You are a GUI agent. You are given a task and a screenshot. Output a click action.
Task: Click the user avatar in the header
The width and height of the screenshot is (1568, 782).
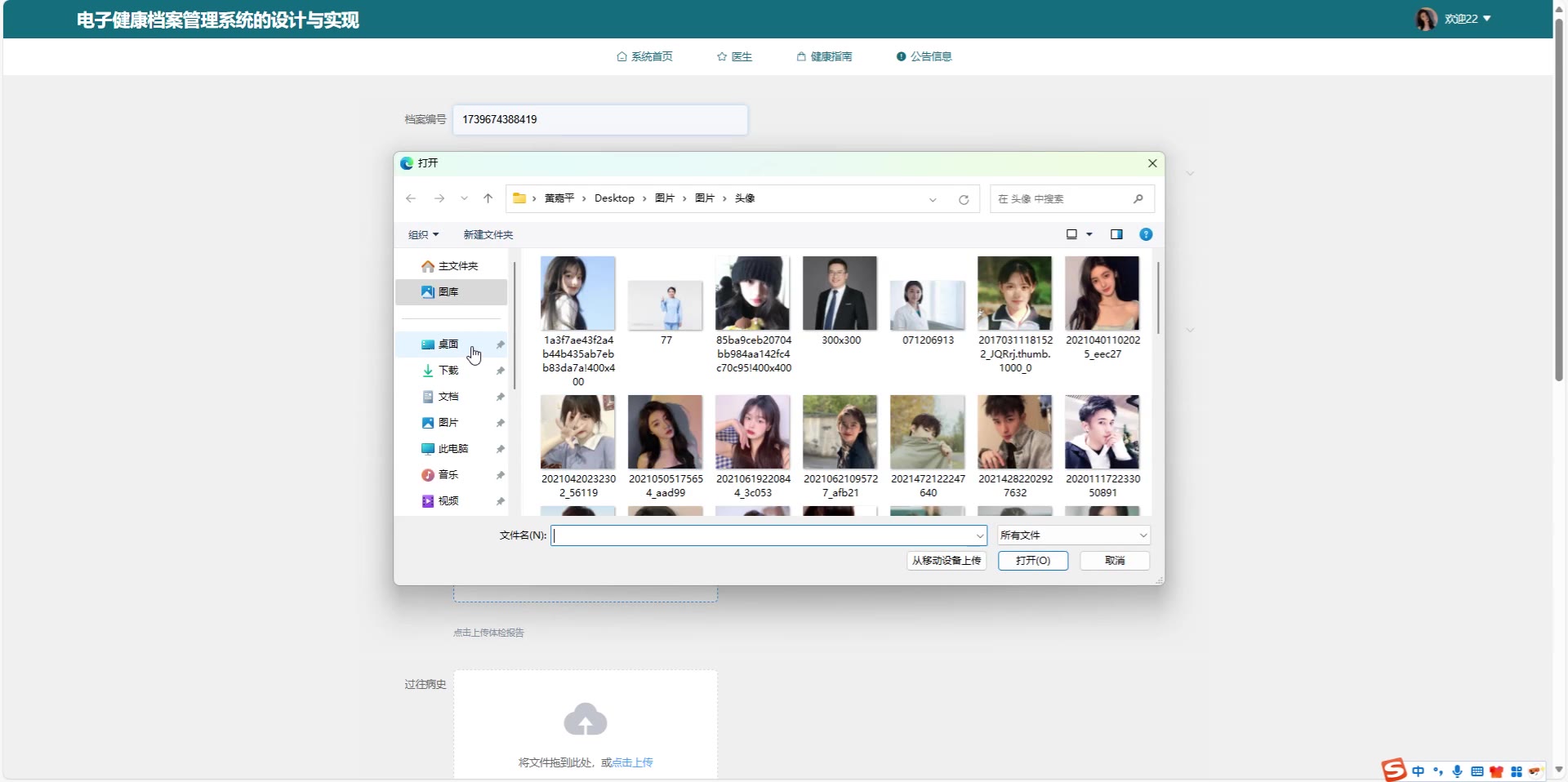(1426, 19)
